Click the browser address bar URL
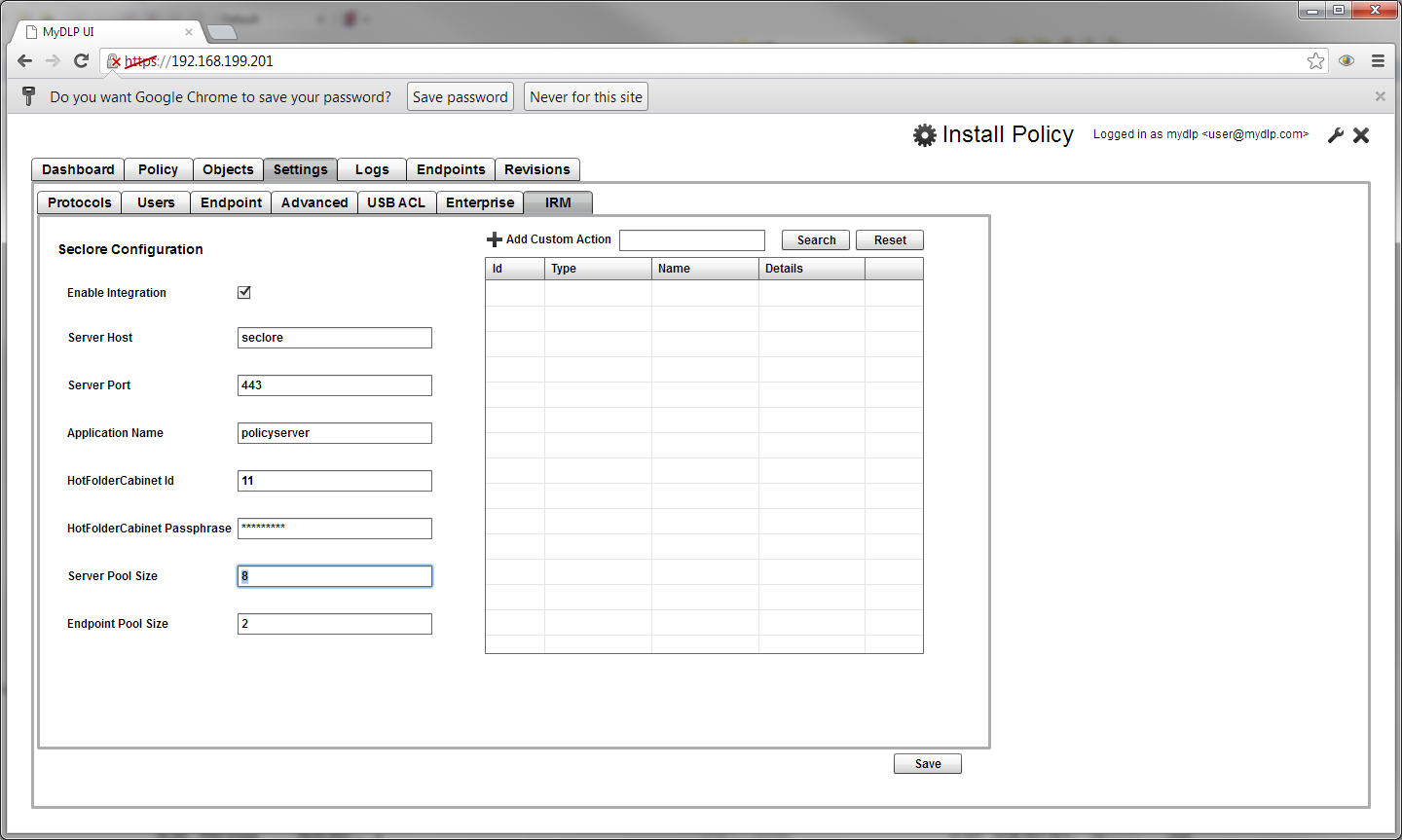 pyautogui.click(x=200, y=61)
